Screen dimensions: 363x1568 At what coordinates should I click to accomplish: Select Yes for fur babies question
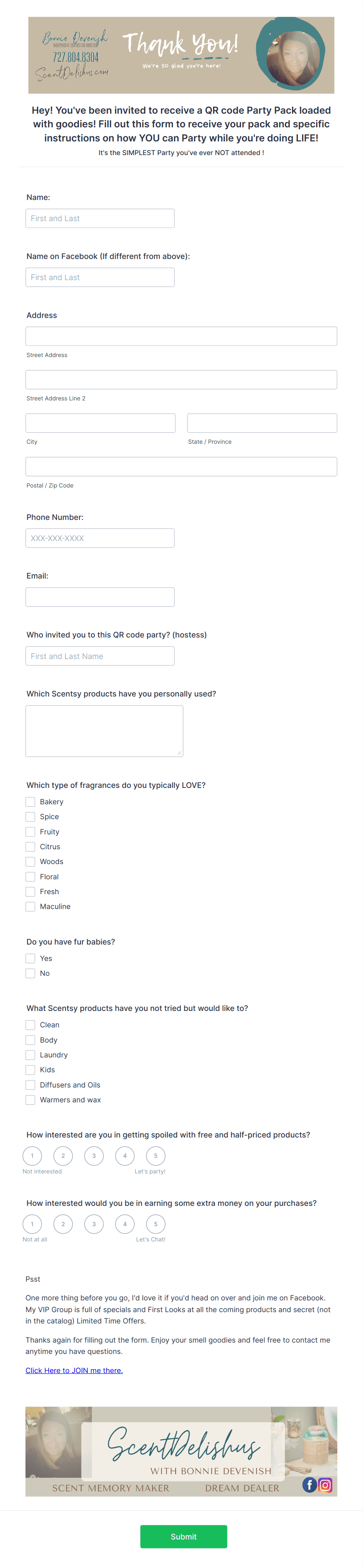click(30, 958)
